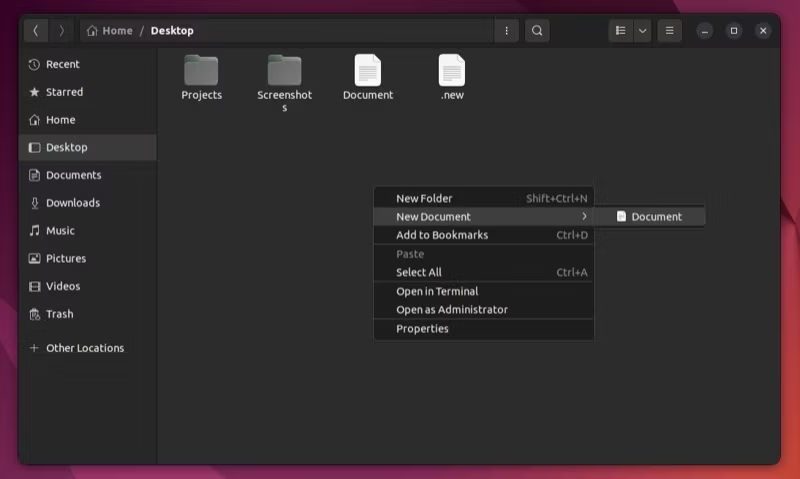Open Other Locations in the sidebar
Screen dimensions: 800x479
click(x=84, y=348)
